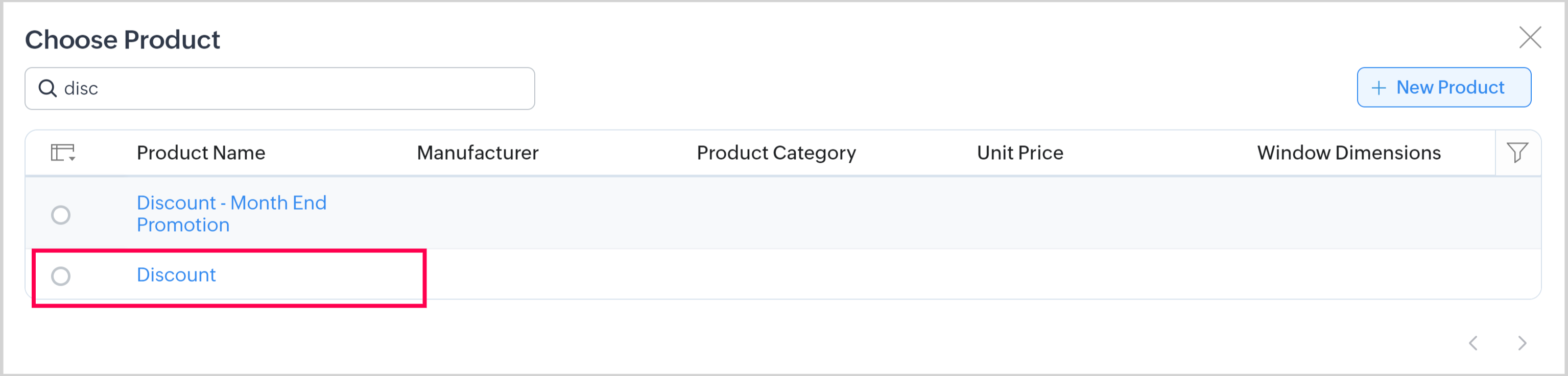Select the Discount - Month End Promotion radio
The height and width of the screenshot is (376, 1568).
tap(61, 215)
